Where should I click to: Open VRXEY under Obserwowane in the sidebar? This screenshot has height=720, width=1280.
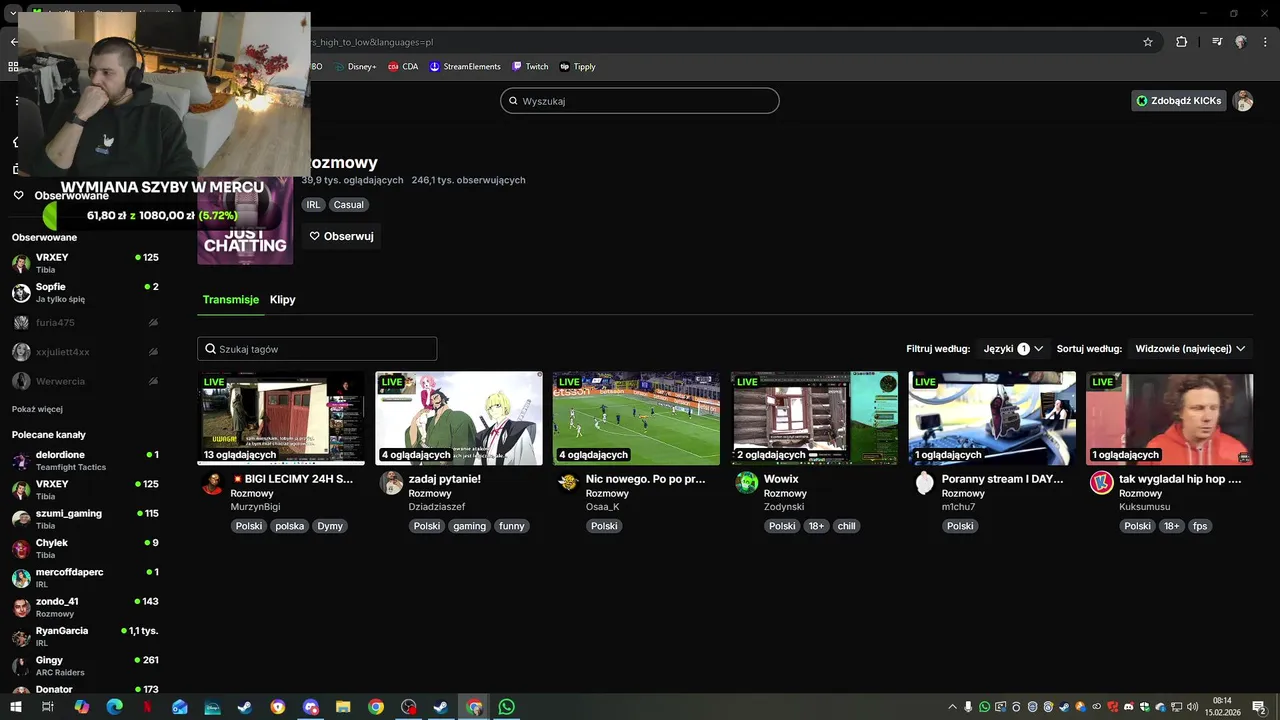pyautogui.click(x=85, y=264)
